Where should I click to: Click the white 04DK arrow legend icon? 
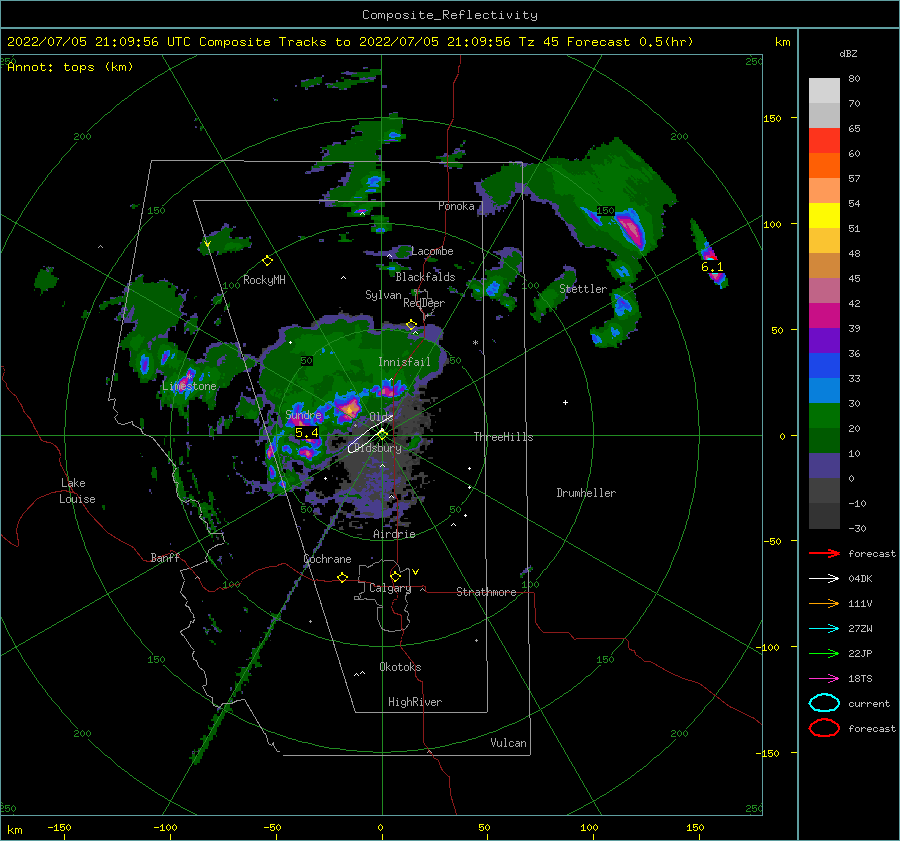click(824, 578)
